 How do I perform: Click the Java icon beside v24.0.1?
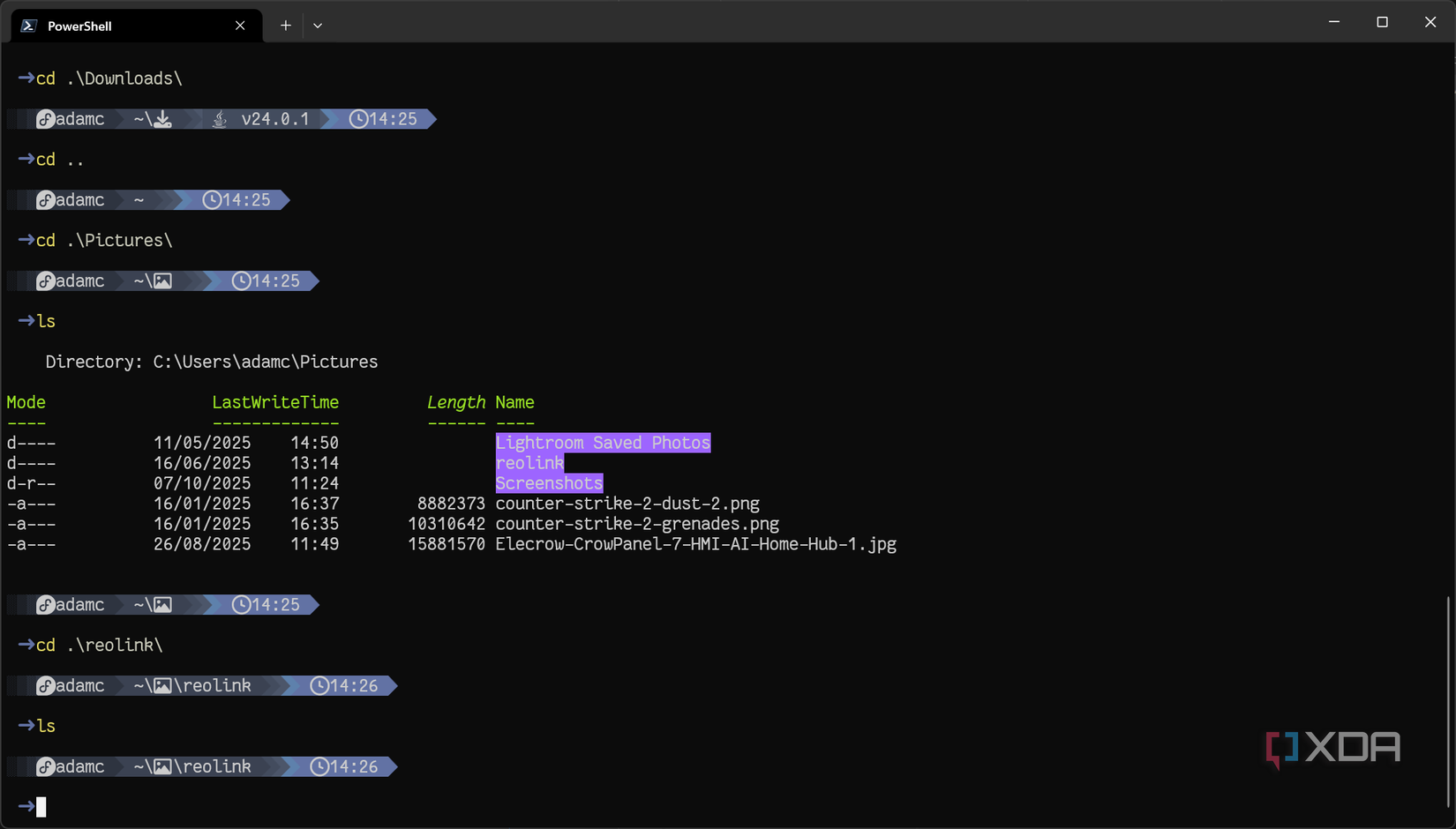pos(220,119)
